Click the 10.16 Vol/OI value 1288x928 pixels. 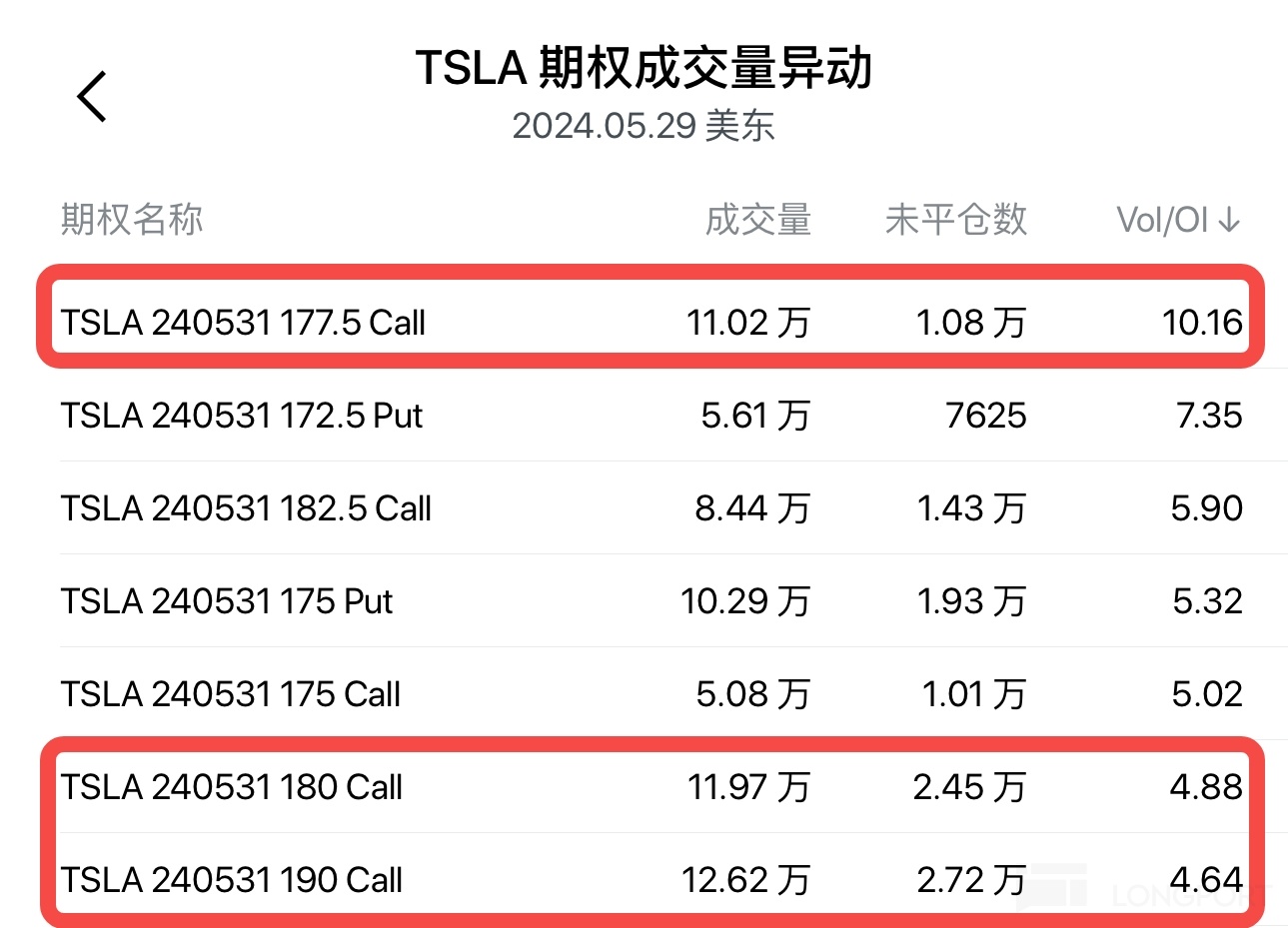click(x=1202, y=323)
